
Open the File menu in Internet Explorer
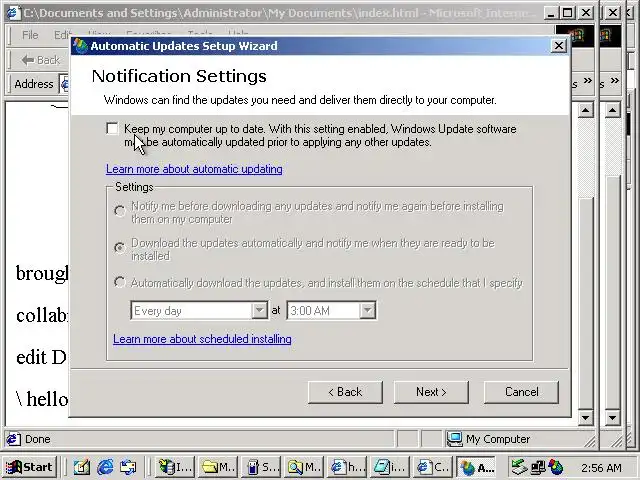tap(30, 35)
